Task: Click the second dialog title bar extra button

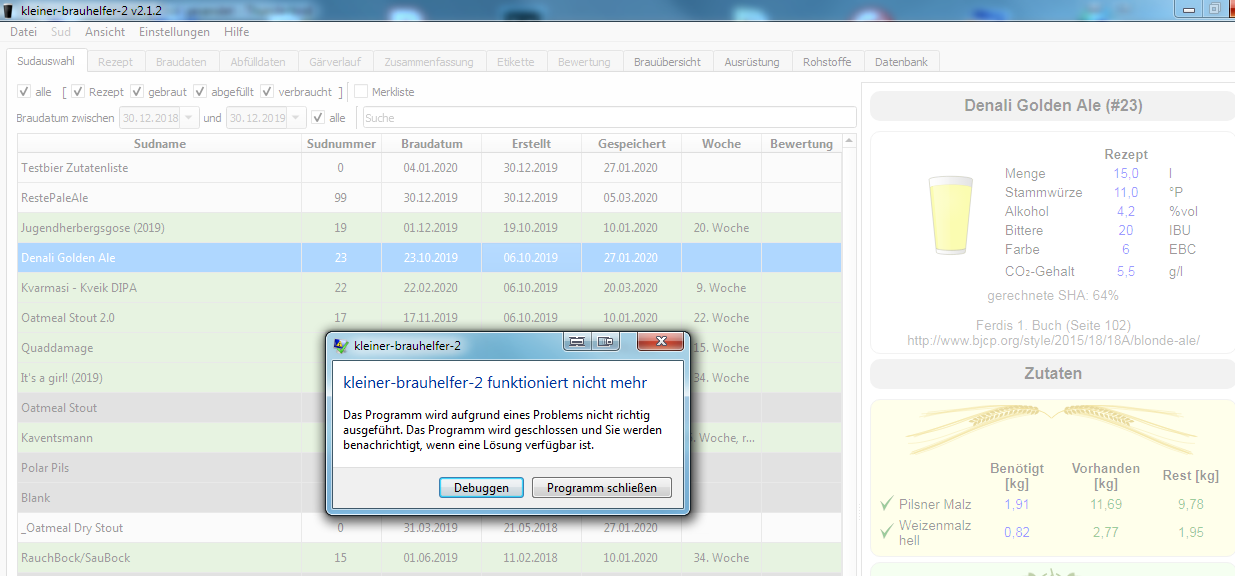Action: click(x=604, y=342)
